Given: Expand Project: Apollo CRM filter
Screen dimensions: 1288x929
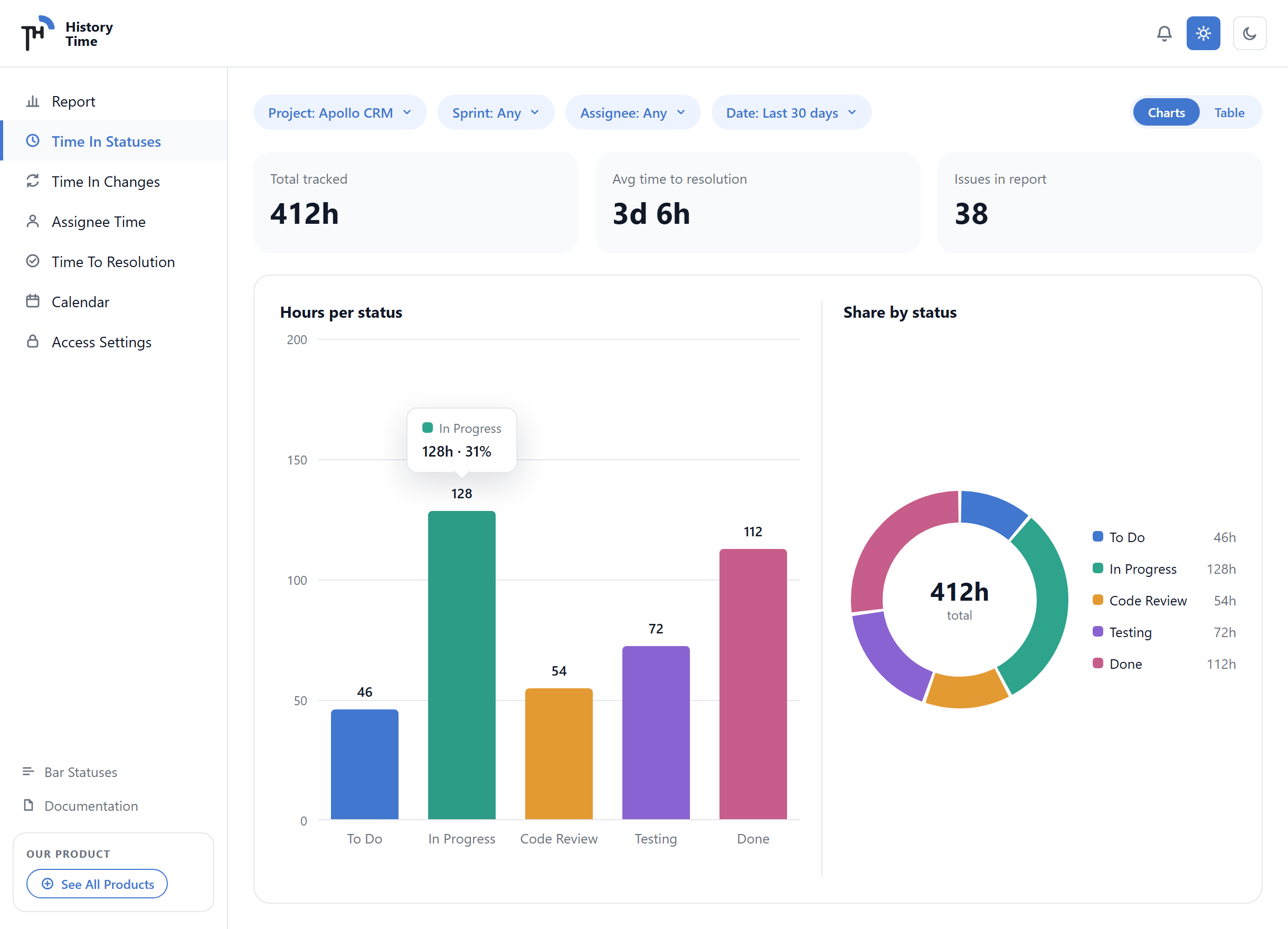Looking at the screenshot, I should click(x=339, y=112).
